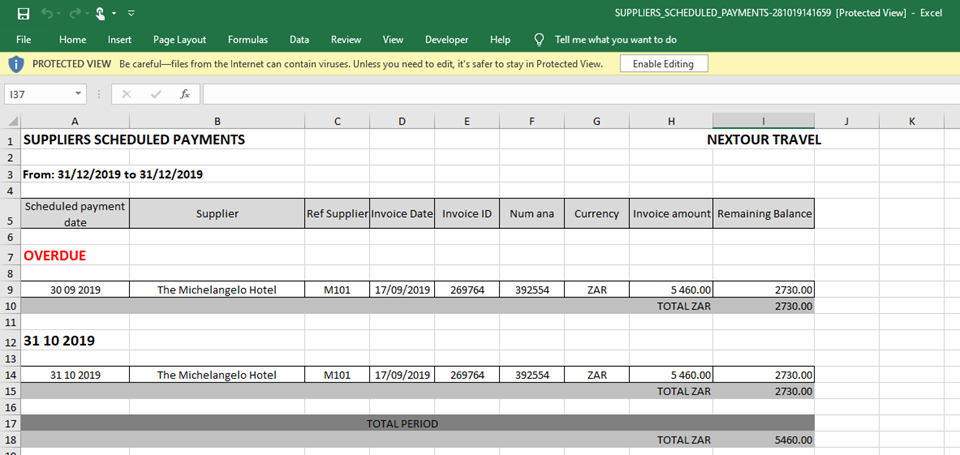Click the Num ana header cell
Screen dimensions: 960x455
(x=531, y=214)
